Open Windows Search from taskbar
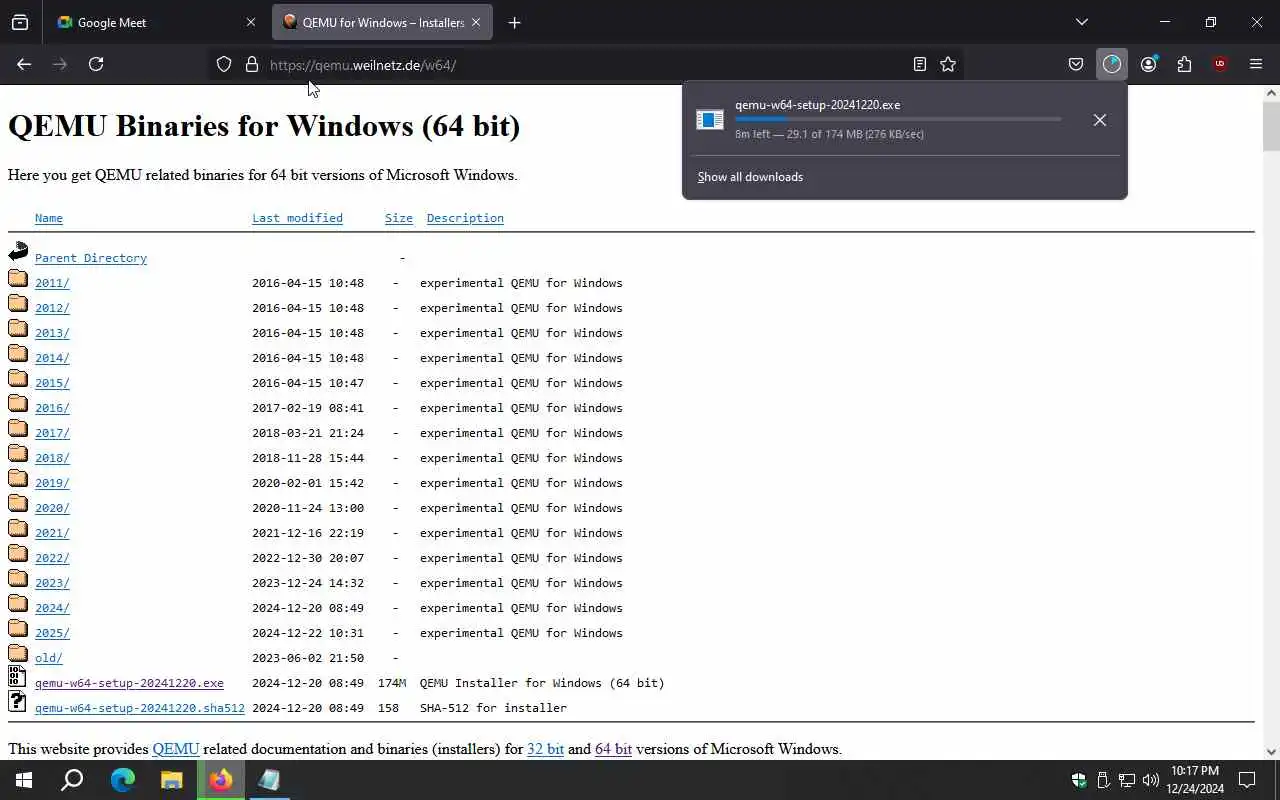 (72, 780)
